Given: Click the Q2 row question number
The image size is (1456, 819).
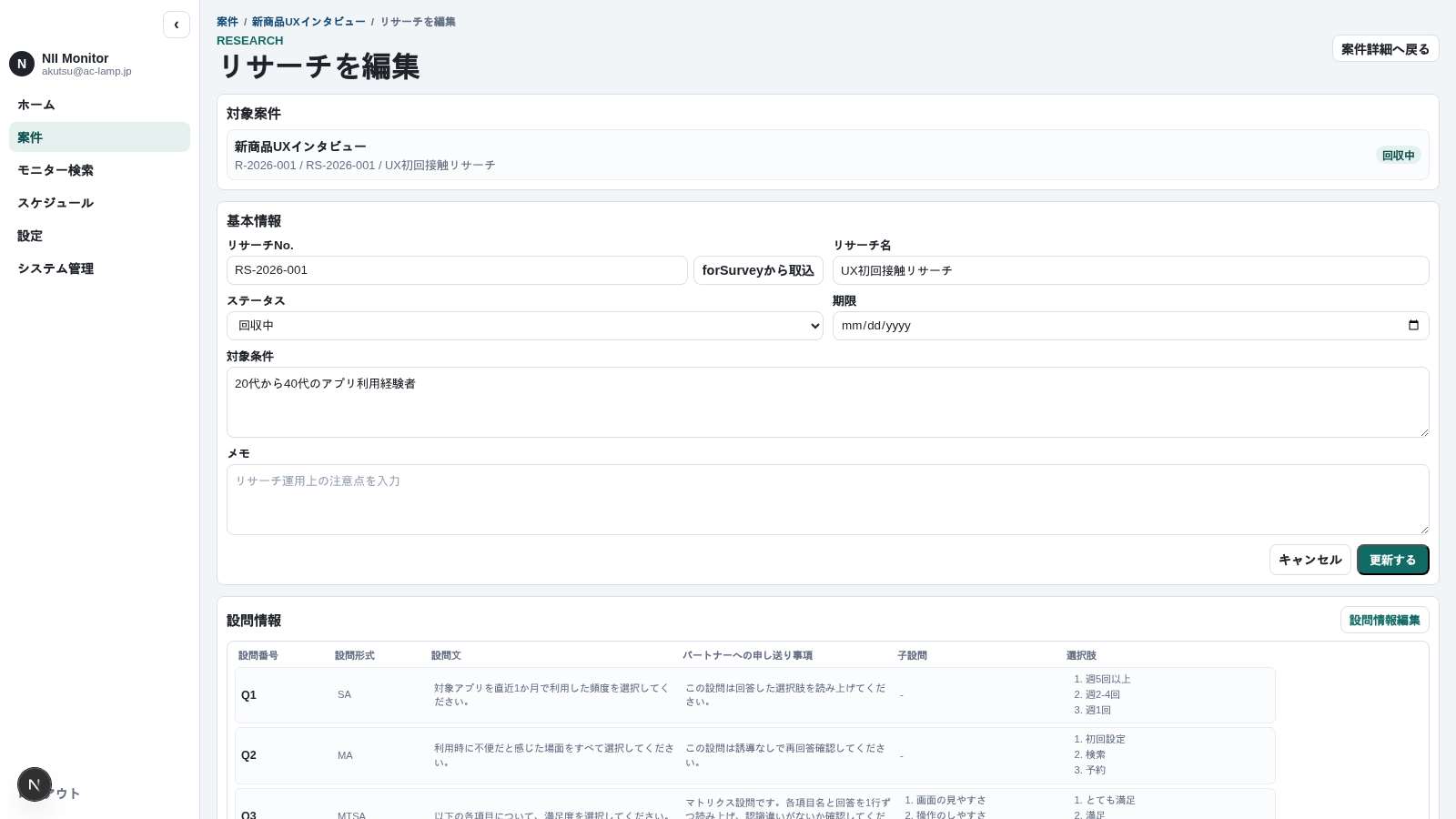Looking at the screenshot, I should point(248,755).
